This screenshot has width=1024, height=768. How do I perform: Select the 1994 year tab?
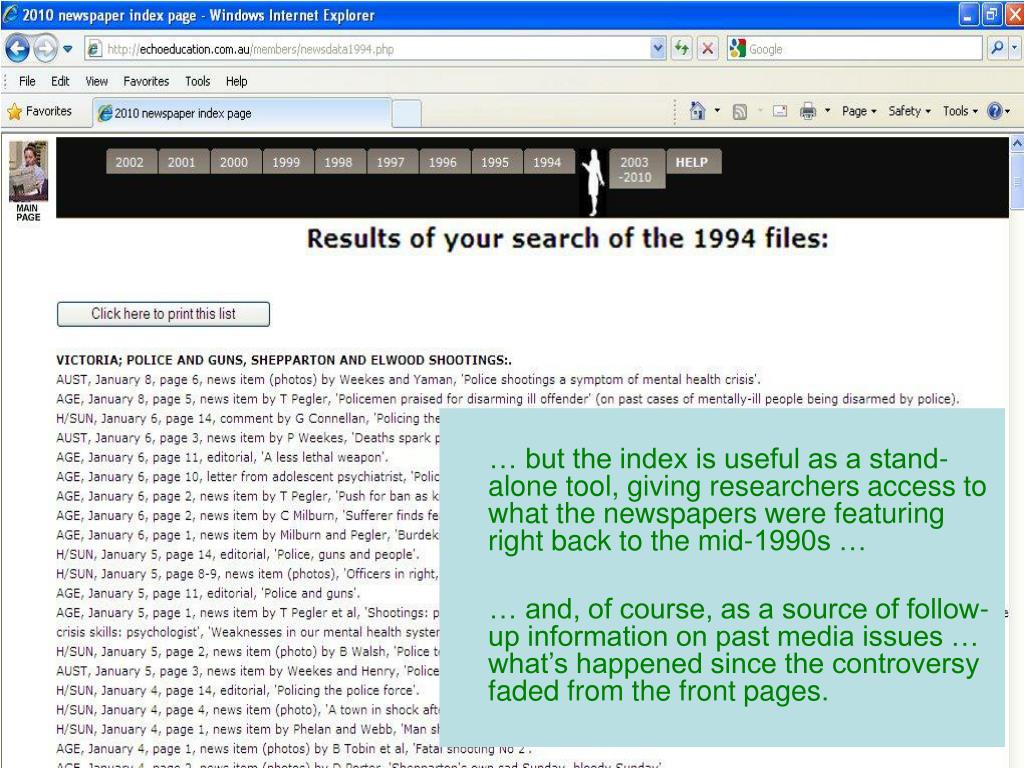pos(549,162)
